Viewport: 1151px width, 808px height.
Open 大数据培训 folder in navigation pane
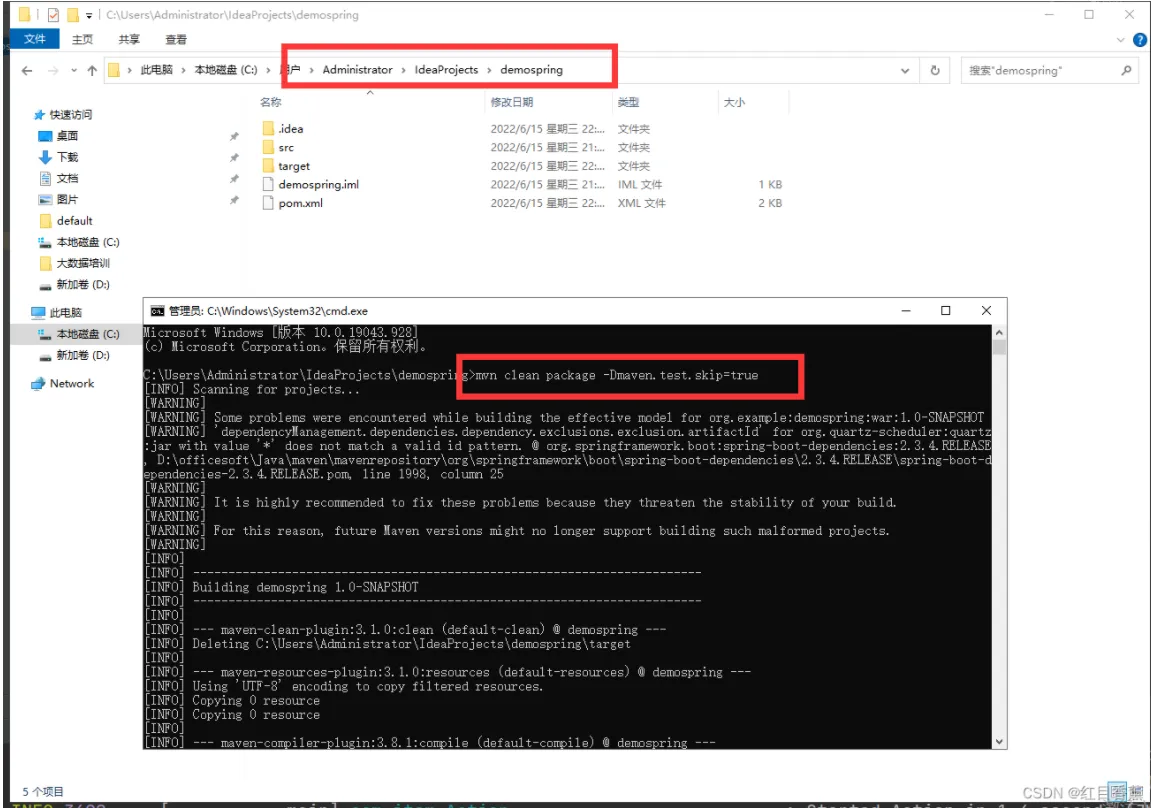82,263
